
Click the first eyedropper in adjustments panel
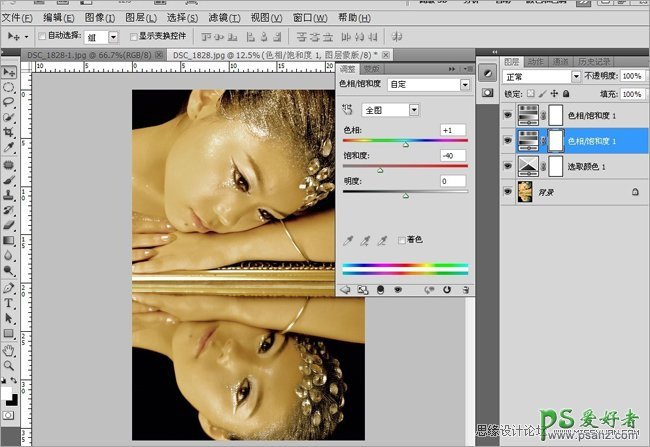pyautogui.click(x=347, y=240)
